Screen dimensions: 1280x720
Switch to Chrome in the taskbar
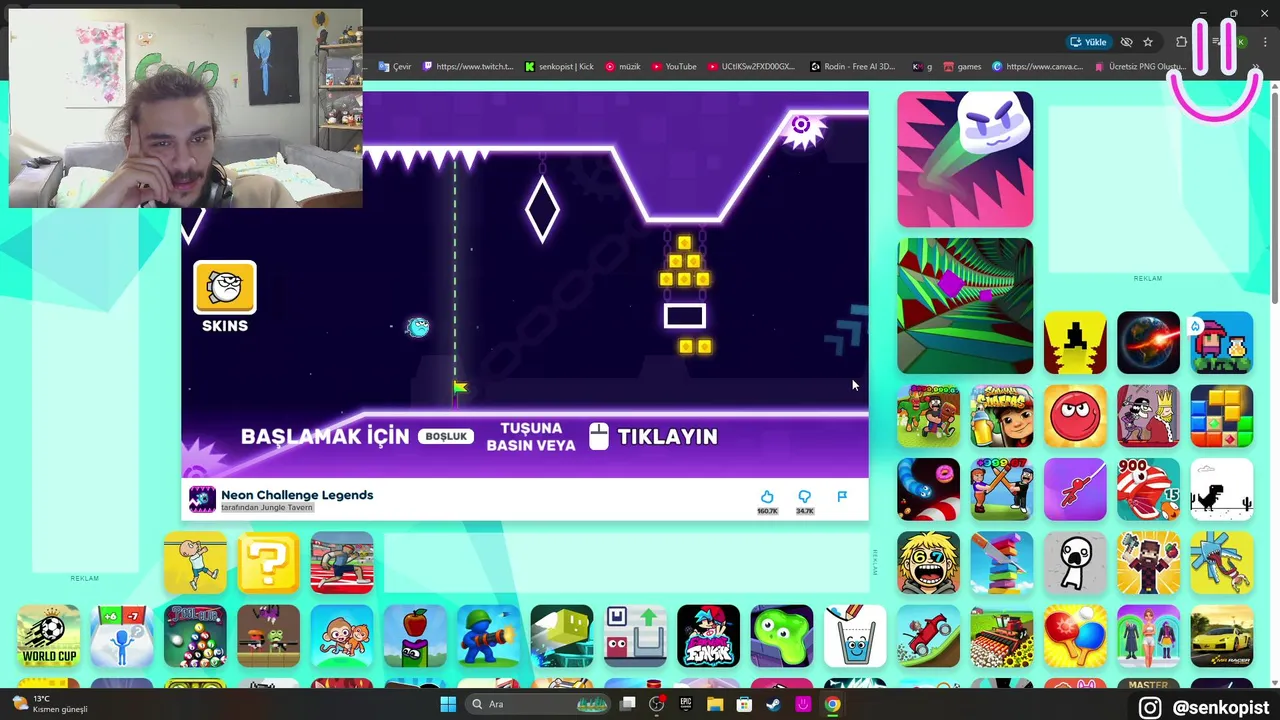pos(832,704)
